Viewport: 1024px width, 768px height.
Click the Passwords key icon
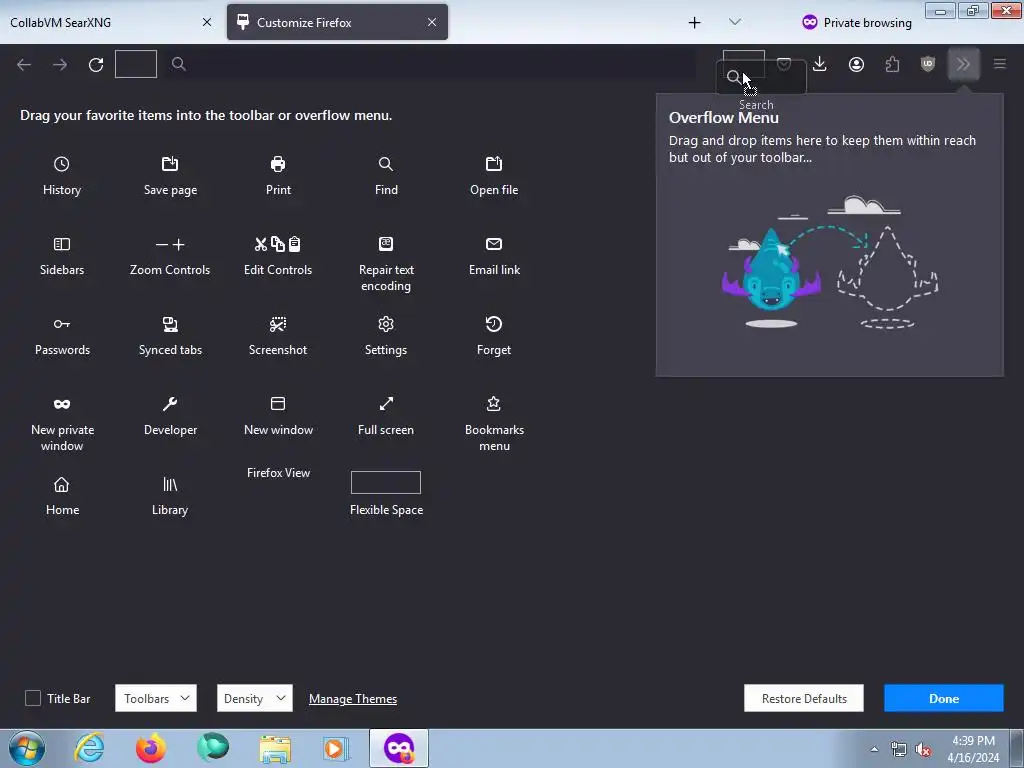61,324
